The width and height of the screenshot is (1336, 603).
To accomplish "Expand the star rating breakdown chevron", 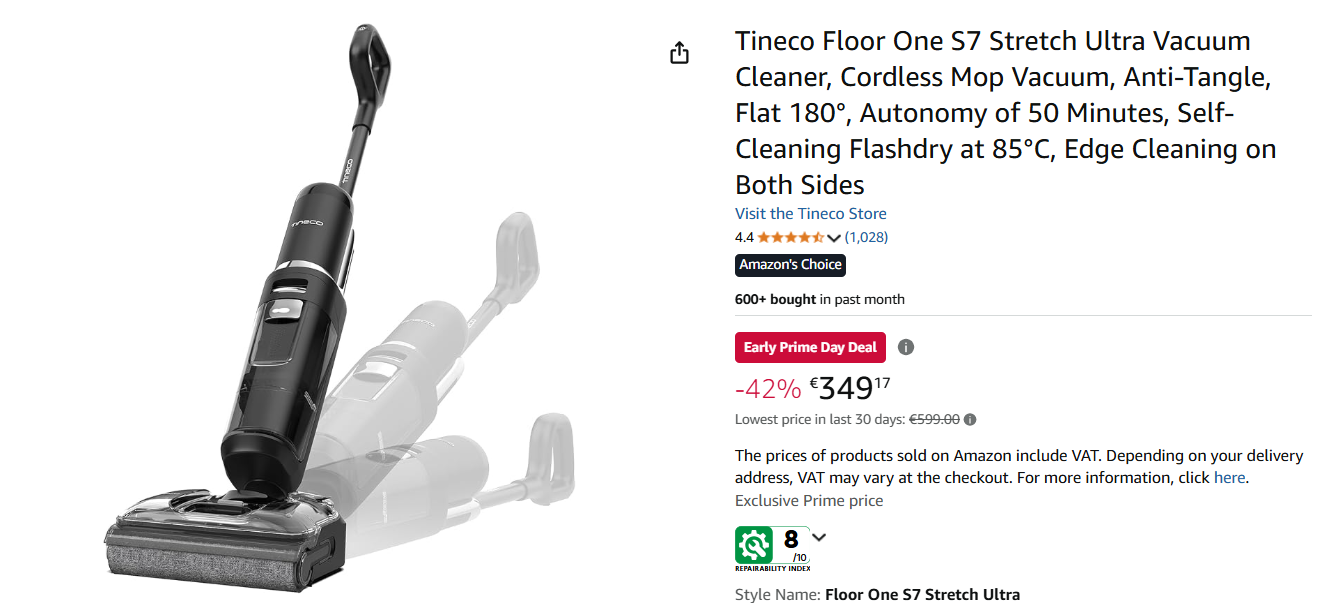I will click(834, 238).
